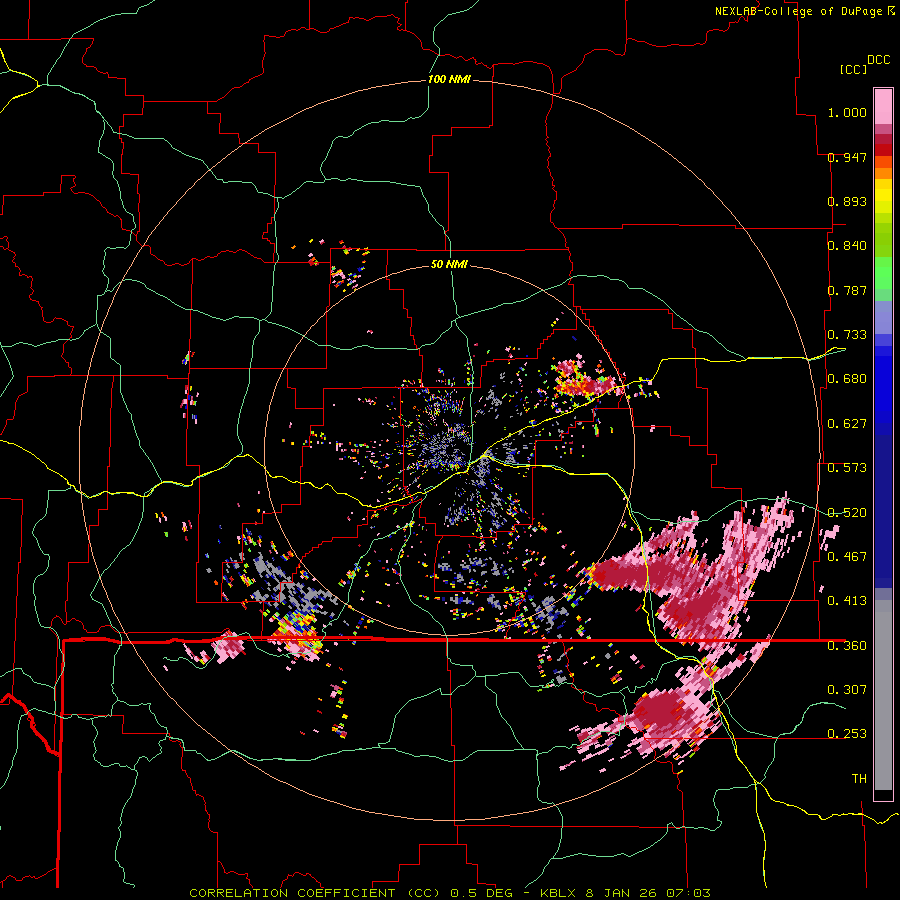
Task: Click the 0.413 color scale value
Action: pyautogui.click(x=847, y=601)
